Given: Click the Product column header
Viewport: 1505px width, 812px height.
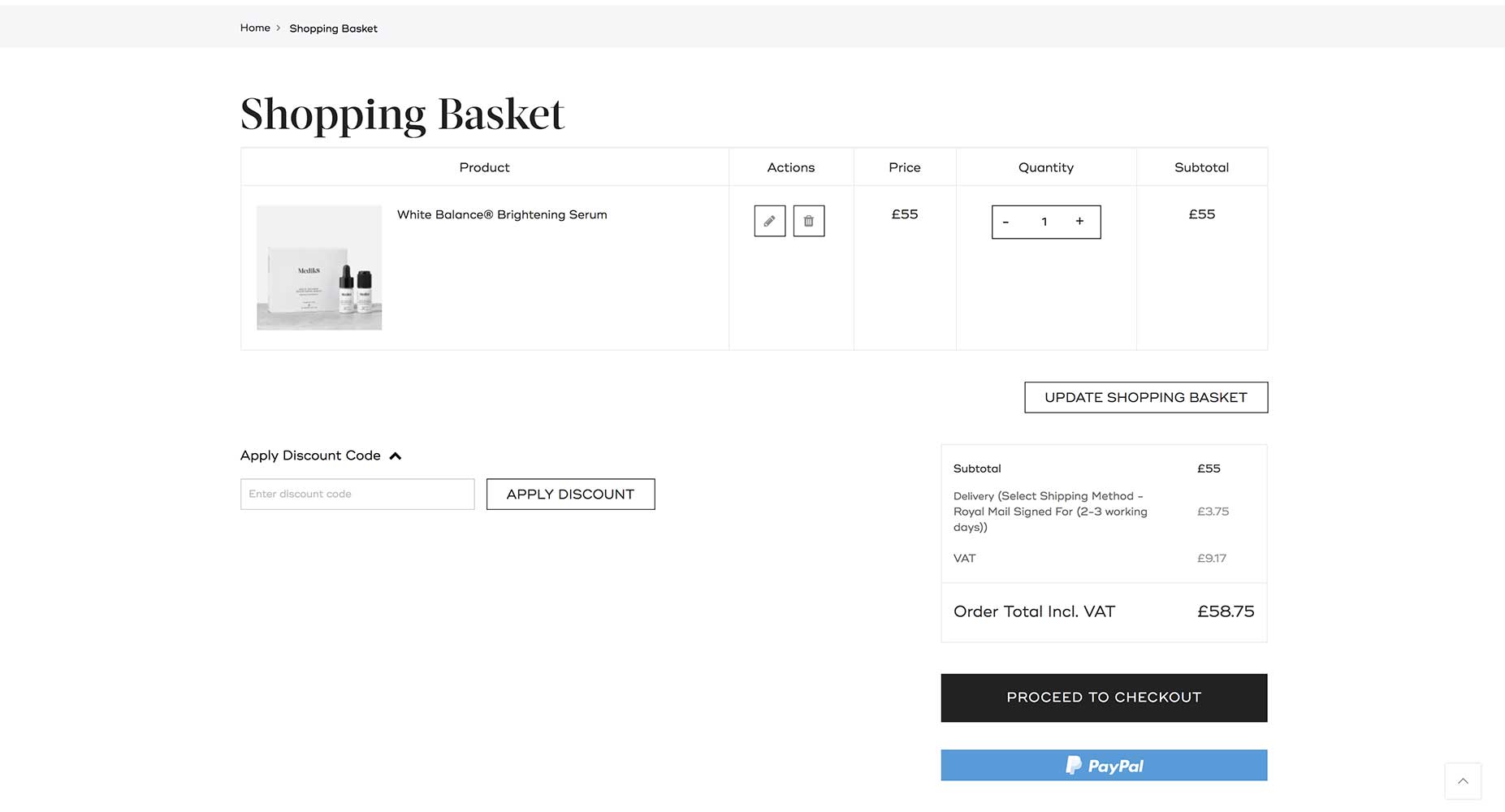Looking at the screenshot, I should tap(484, 167).
